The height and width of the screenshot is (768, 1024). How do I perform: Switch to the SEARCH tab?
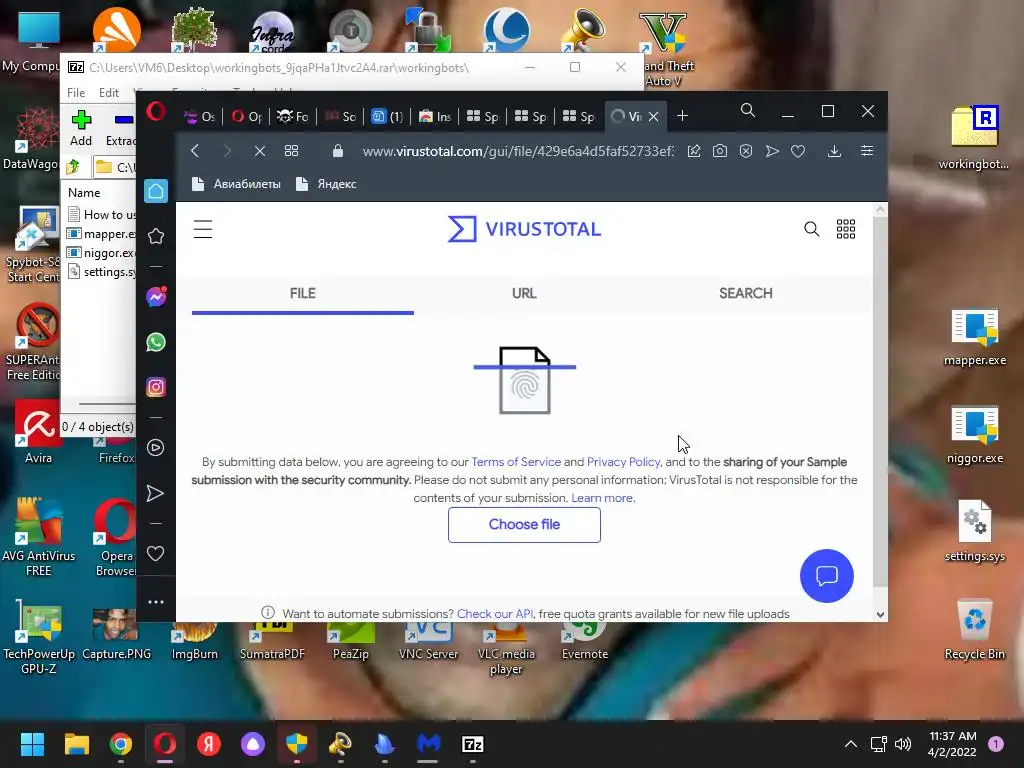(x=746, y=293)
